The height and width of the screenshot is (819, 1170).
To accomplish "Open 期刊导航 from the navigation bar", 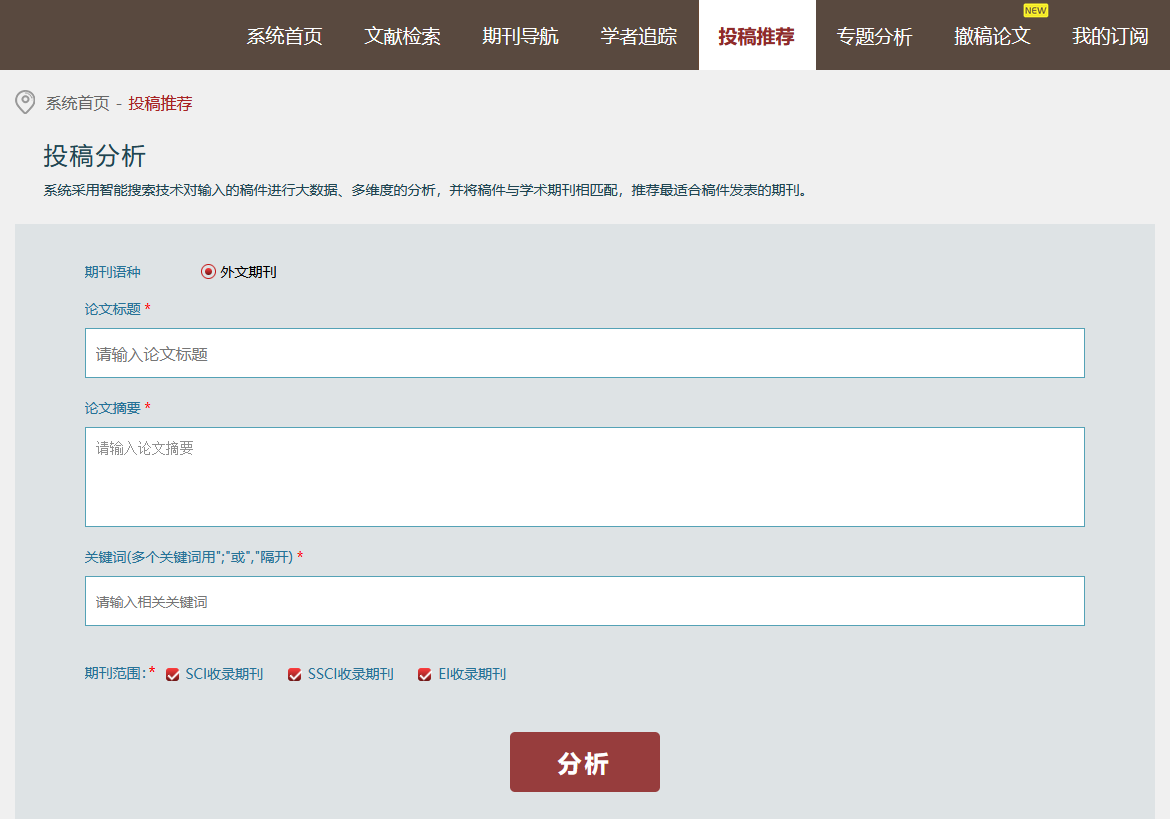I will pos(520,36).
